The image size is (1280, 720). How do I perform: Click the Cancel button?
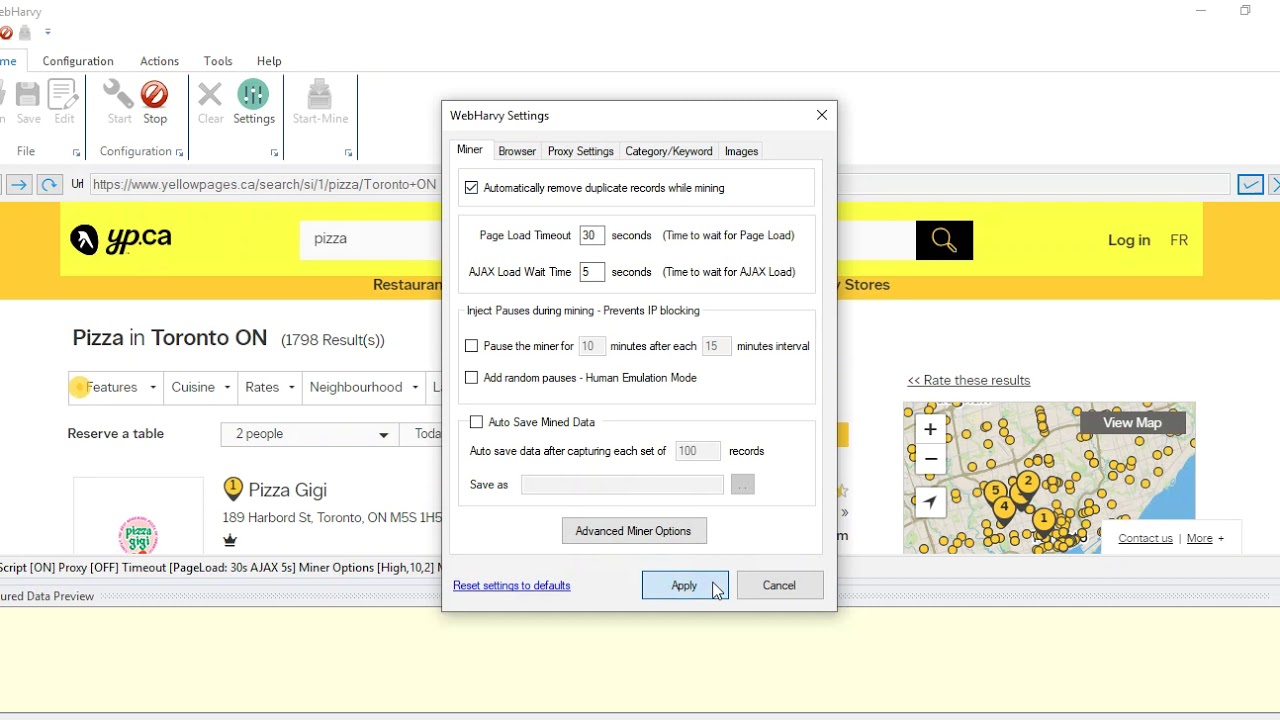point(779,585)
